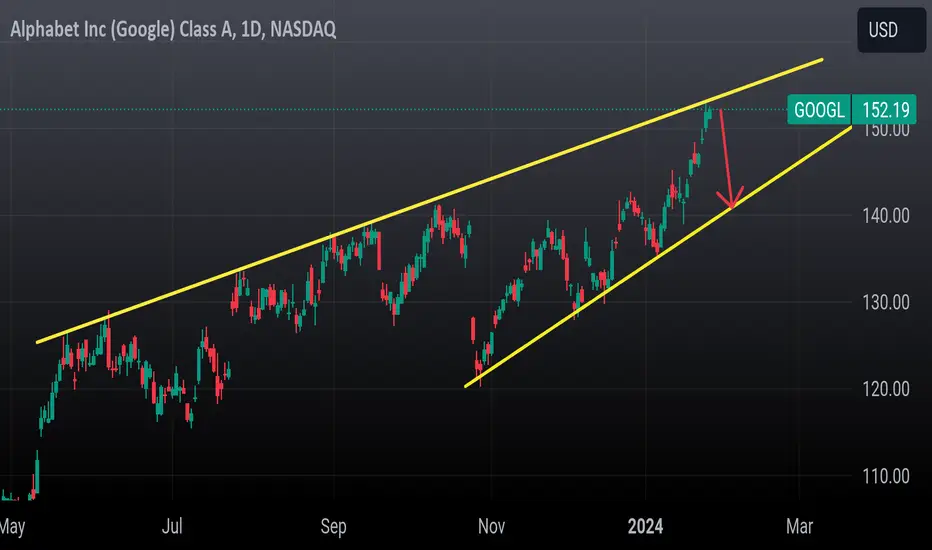Image resolution: width=932 pixels, height=550 pixels.
Task: Click the GOOGL symbol price tag
Action: [x=819, y=110]
